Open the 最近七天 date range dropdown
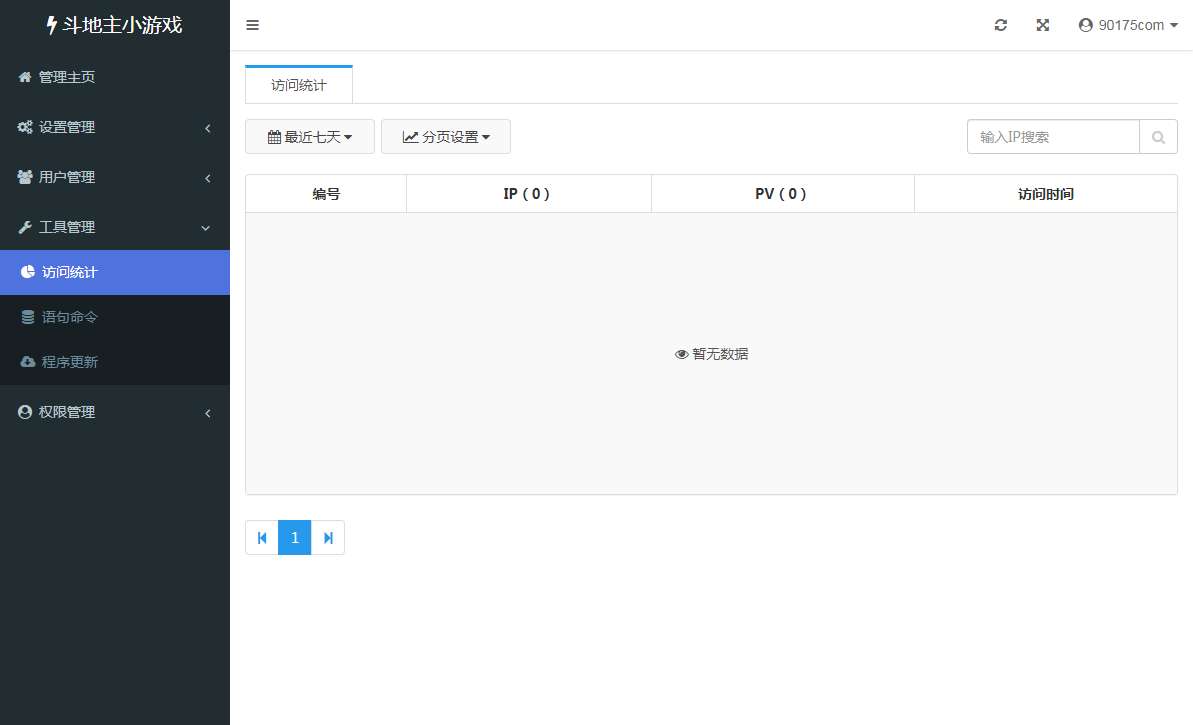This screenshot has height=725, width=1193. pyautogui.click(x=310, y=137)
